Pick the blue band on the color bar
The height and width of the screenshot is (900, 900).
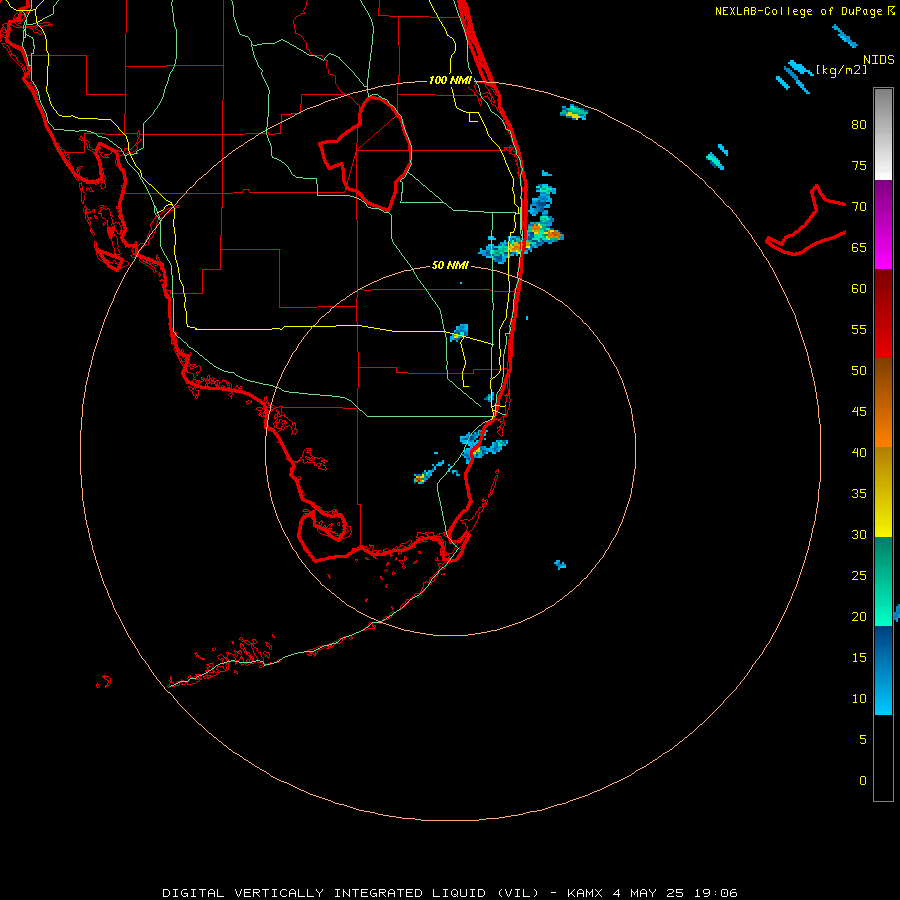pos(883,670)
